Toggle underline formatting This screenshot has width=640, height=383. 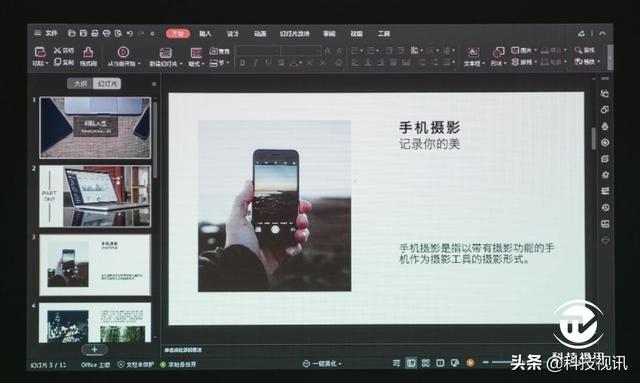(268, 62)
